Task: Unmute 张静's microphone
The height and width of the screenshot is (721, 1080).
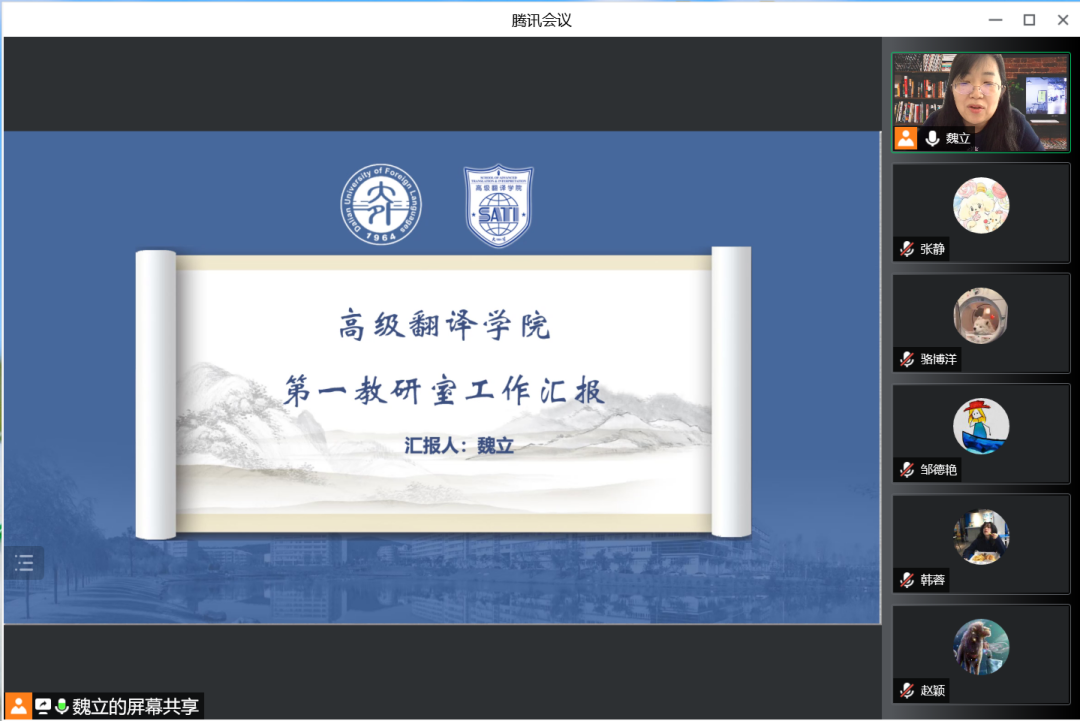Action: [x=906, y=249]
